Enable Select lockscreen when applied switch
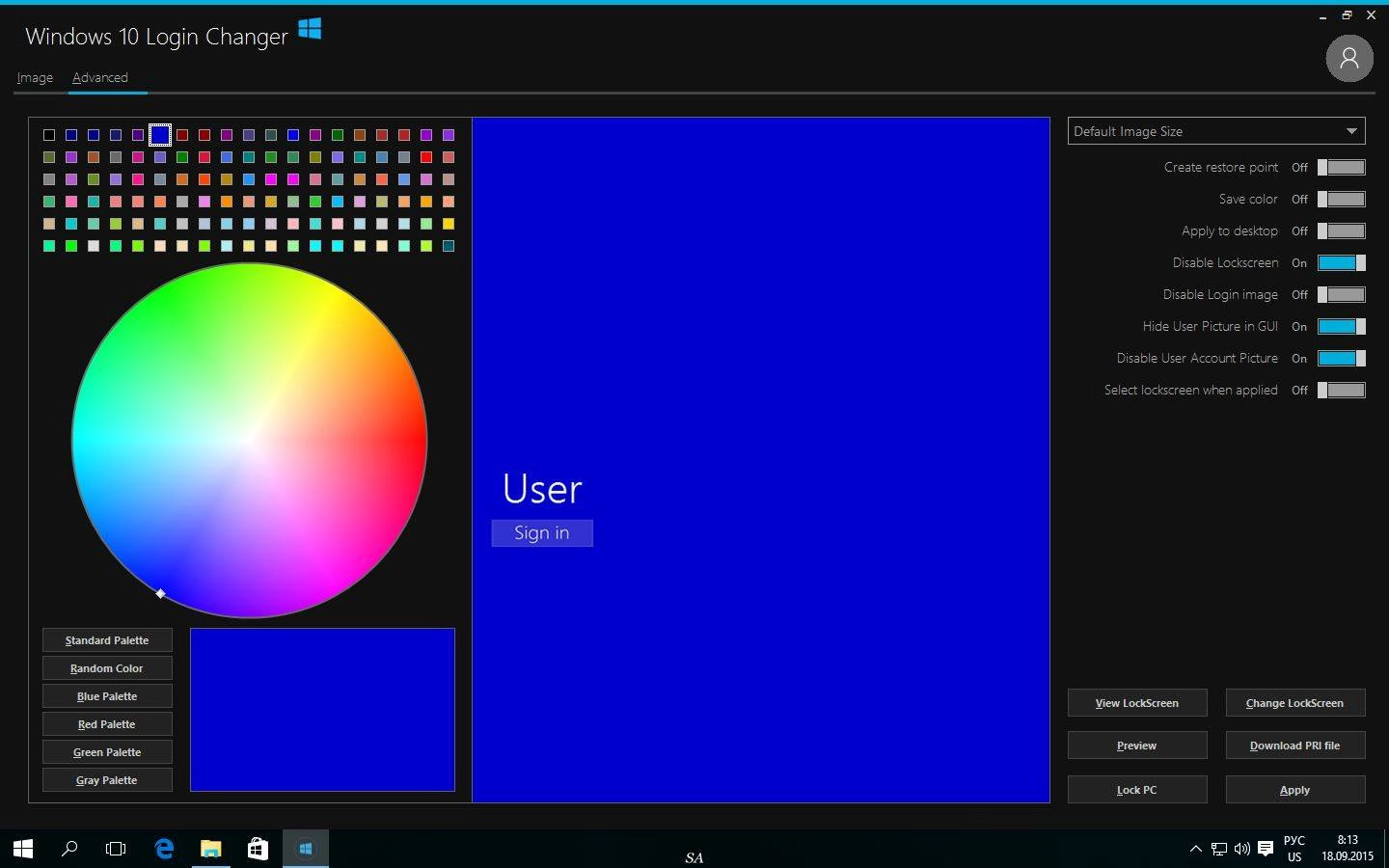 click(x=1342, y=390)
